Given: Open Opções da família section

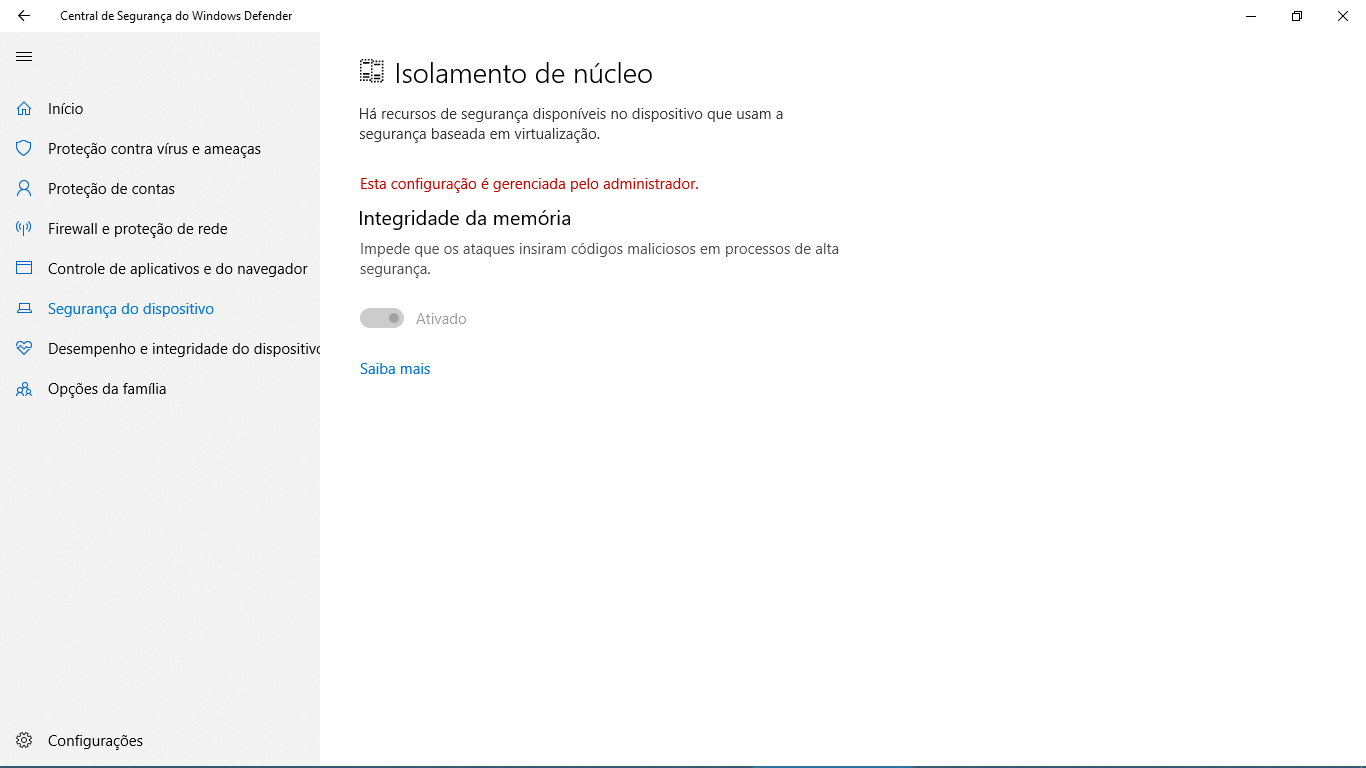Looking at the screenshot, I should (160, 389).
